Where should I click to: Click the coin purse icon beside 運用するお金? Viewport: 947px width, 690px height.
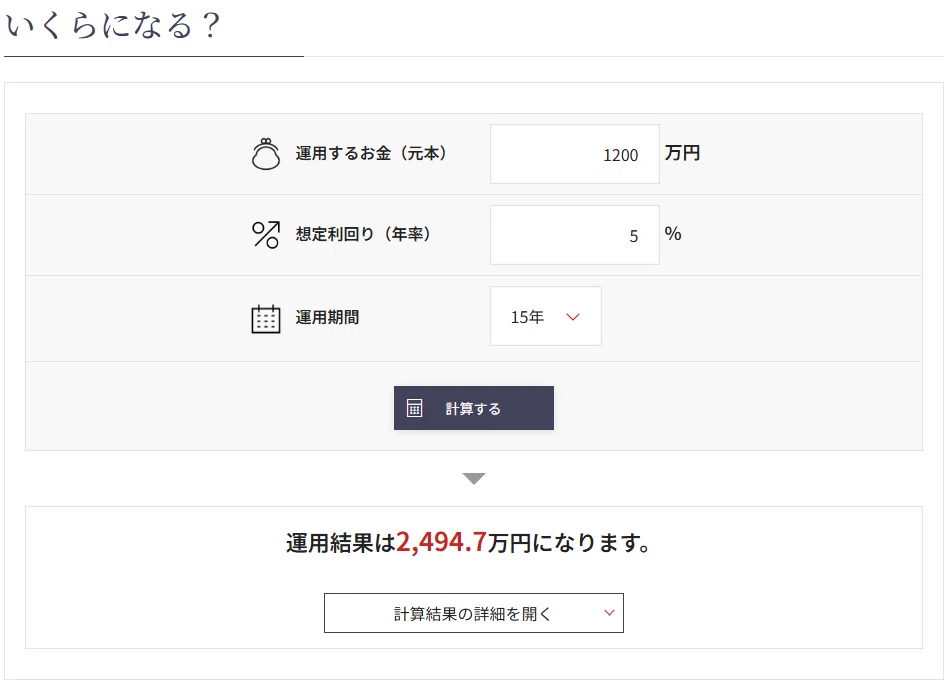pos(266,153)
